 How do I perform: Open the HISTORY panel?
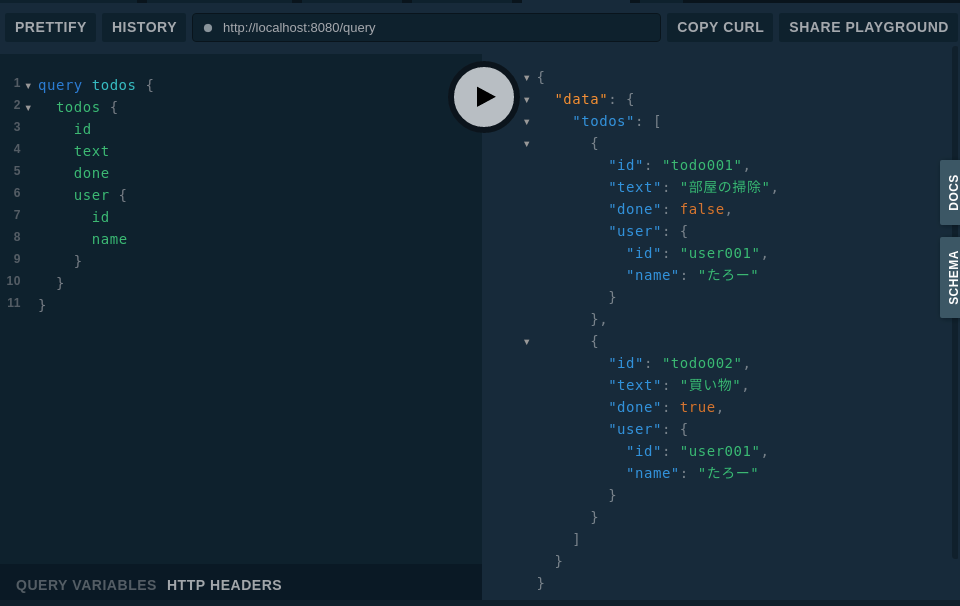point(144,27)
